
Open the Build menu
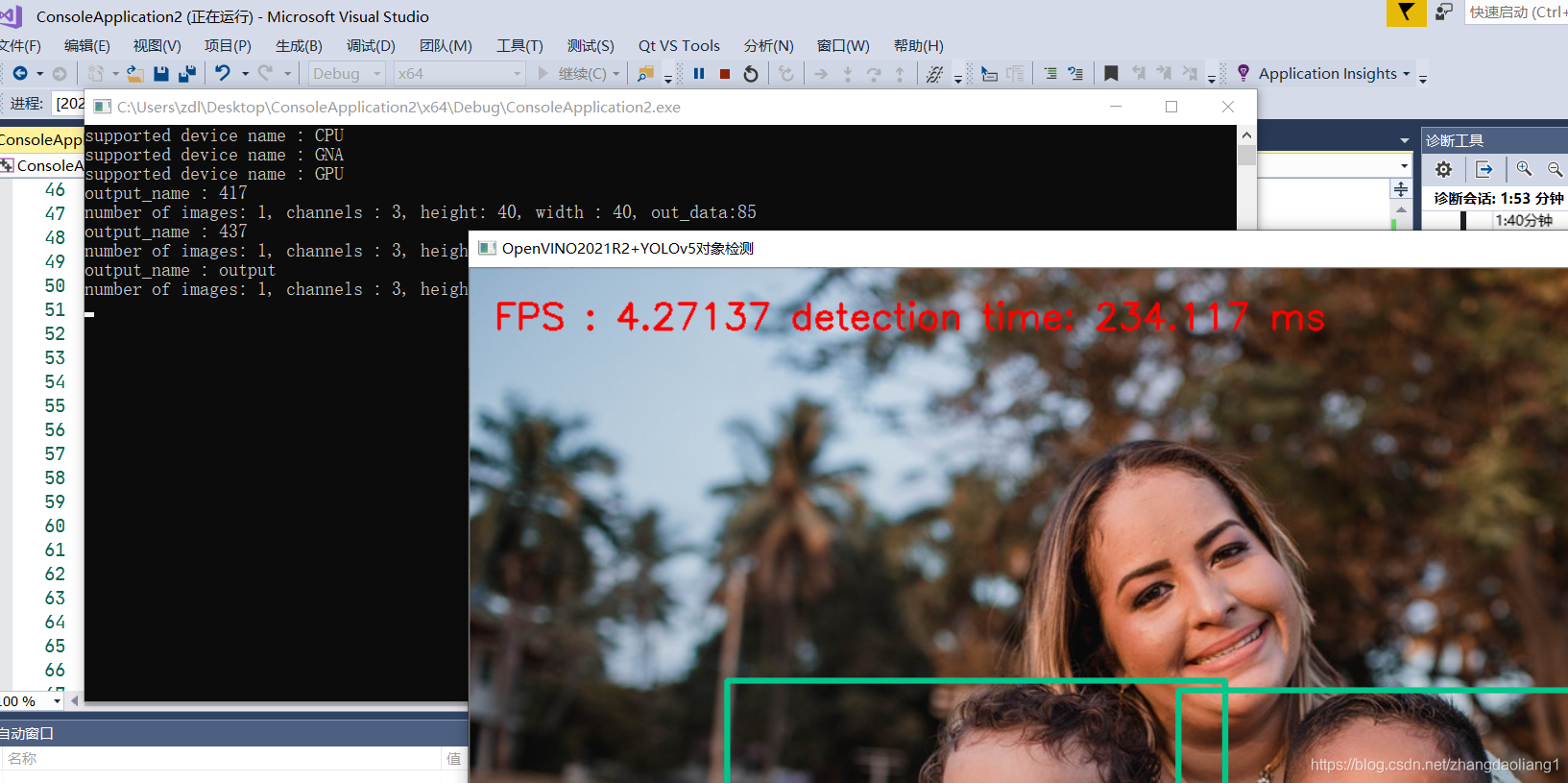(x=299, y=45)
